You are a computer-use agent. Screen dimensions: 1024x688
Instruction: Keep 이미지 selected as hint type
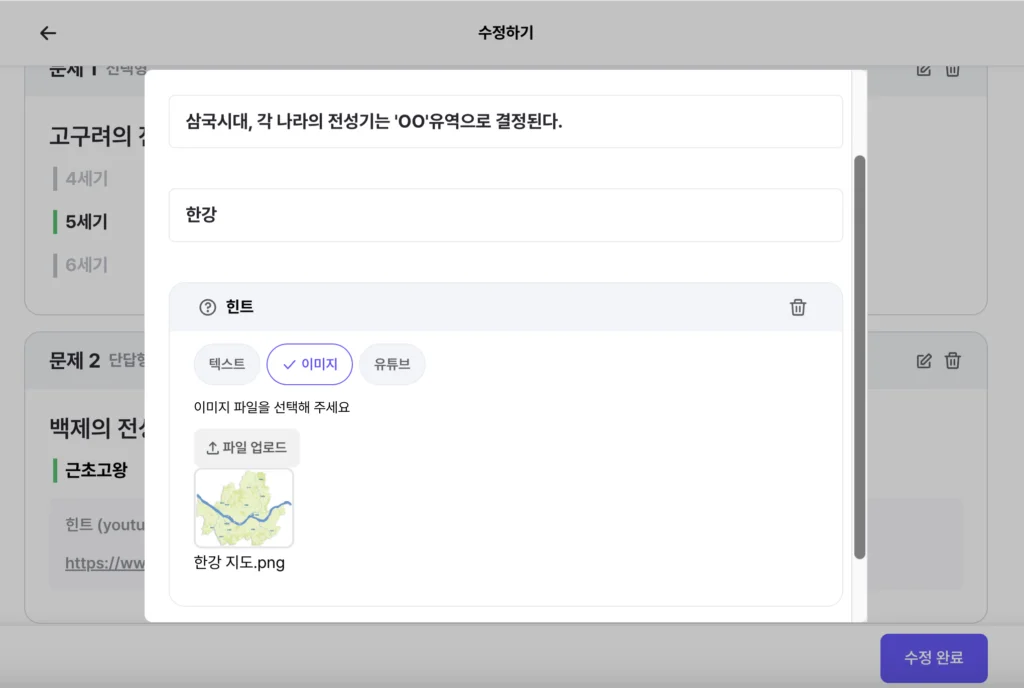point(310,364)
